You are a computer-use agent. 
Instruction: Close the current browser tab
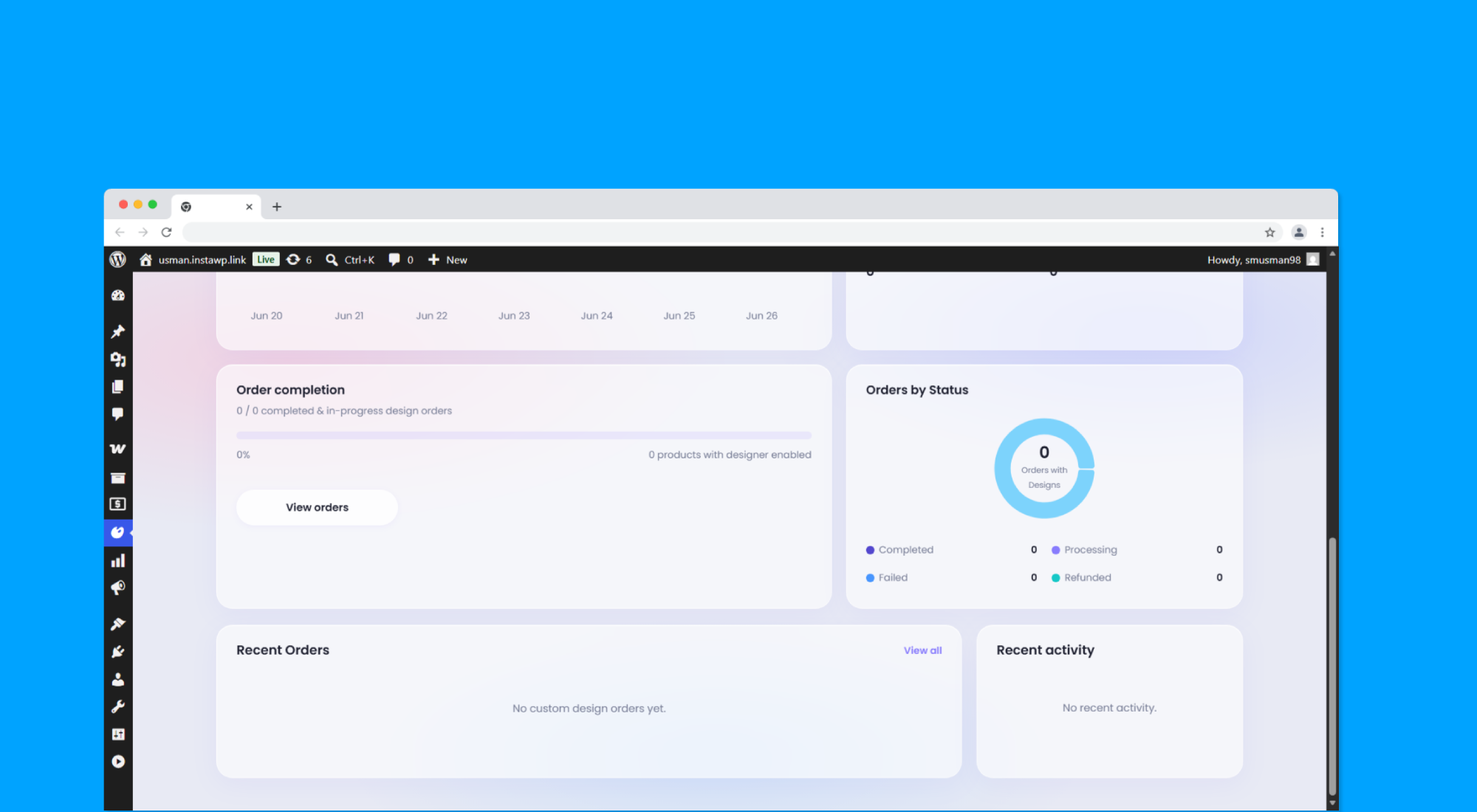click(249, 207)
